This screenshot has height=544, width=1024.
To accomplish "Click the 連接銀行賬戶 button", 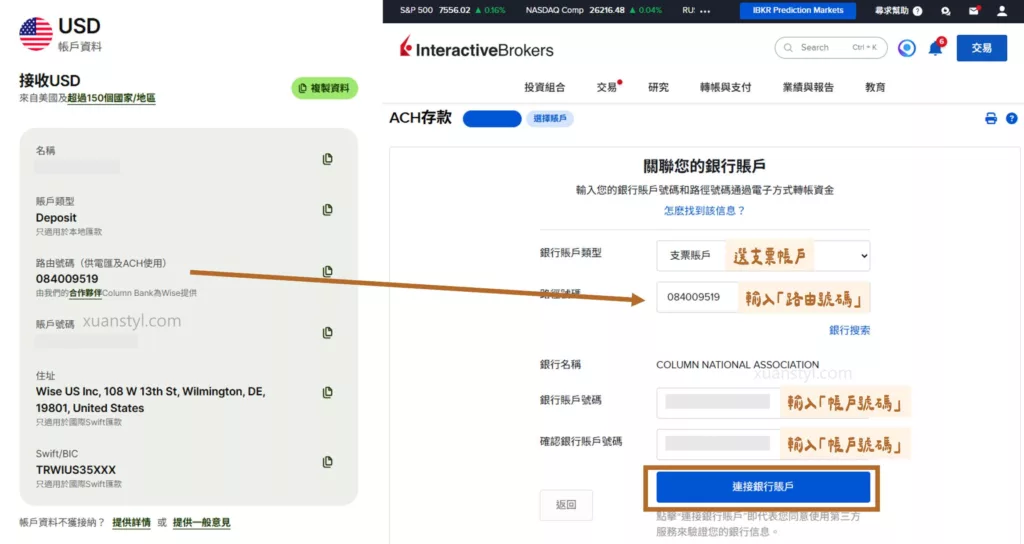I will tap(763, 487).
